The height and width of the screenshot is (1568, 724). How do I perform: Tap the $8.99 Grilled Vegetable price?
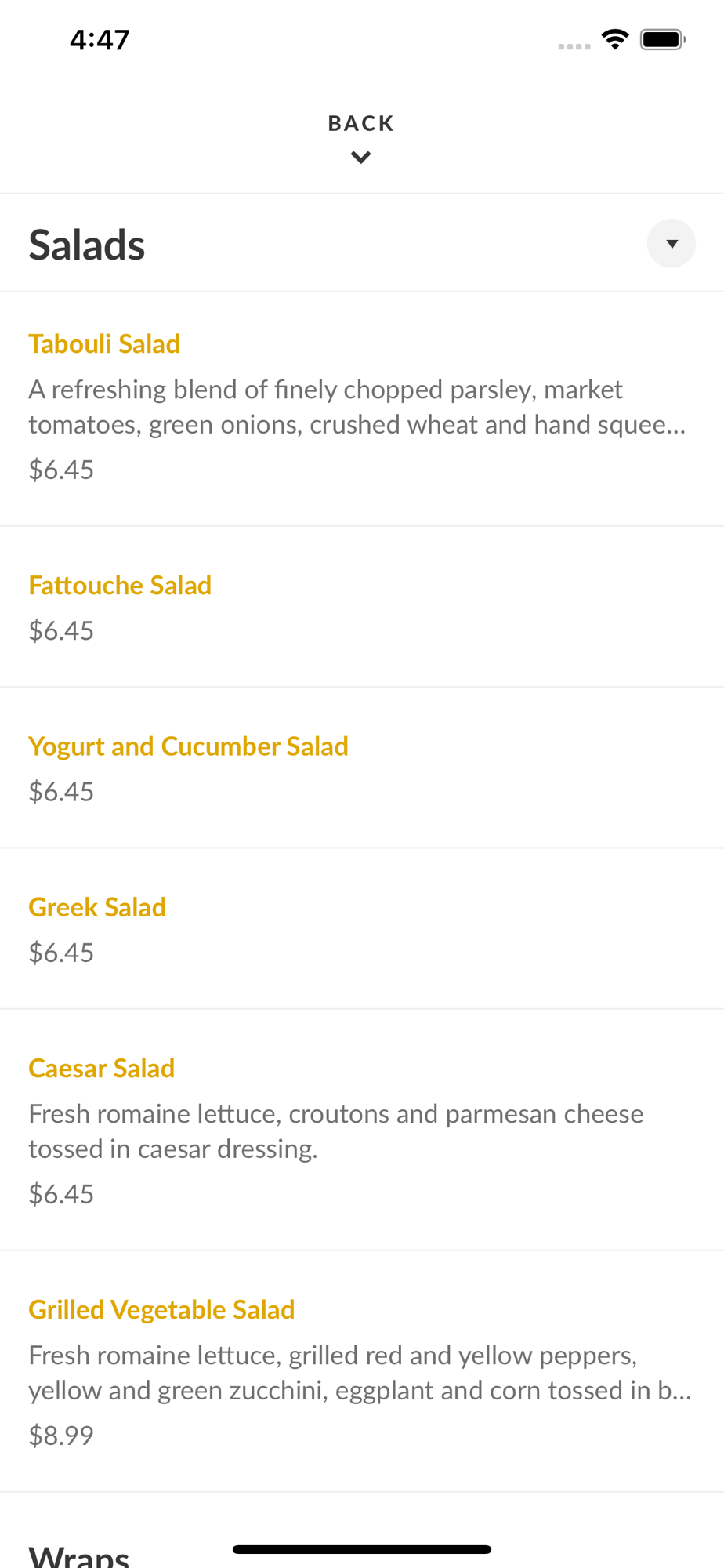(61, 1436)
